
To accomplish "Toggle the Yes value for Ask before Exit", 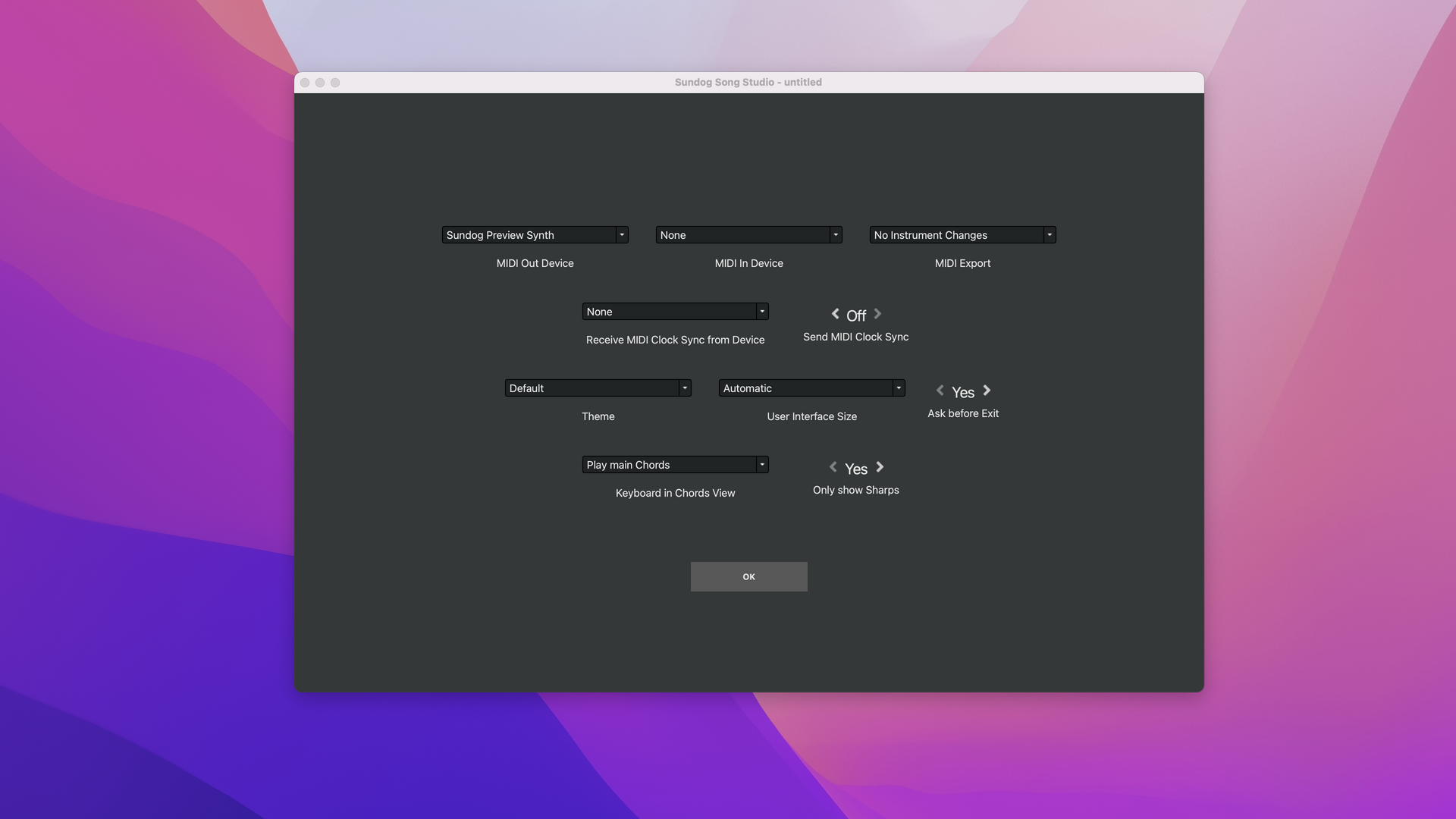I will [x=963, y=392].
